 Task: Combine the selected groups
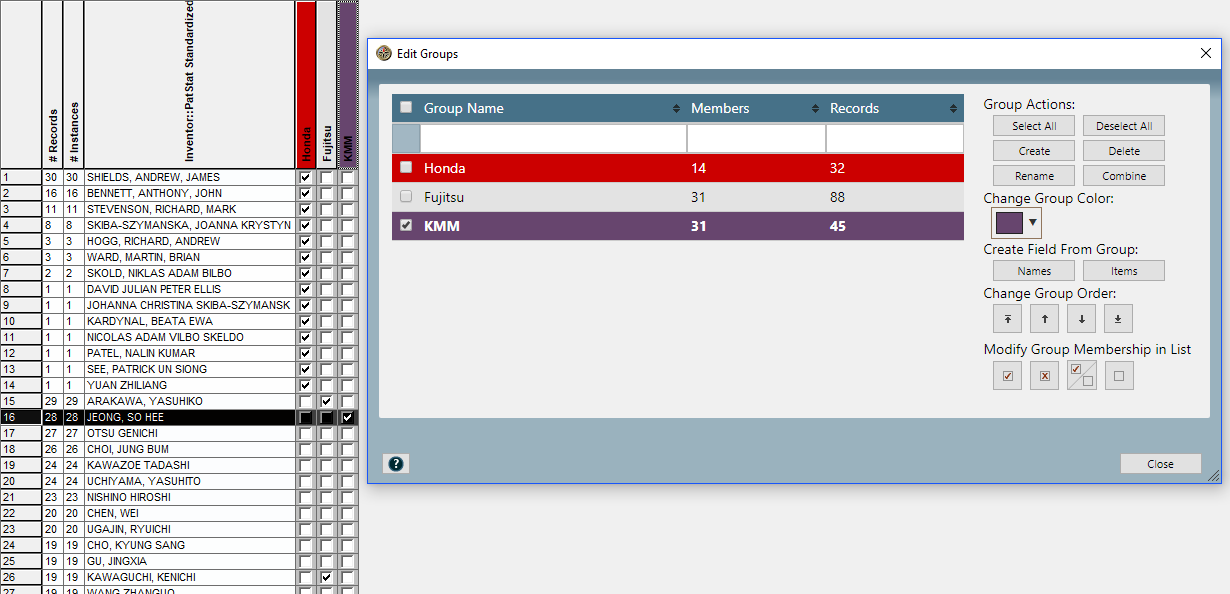1124,176
